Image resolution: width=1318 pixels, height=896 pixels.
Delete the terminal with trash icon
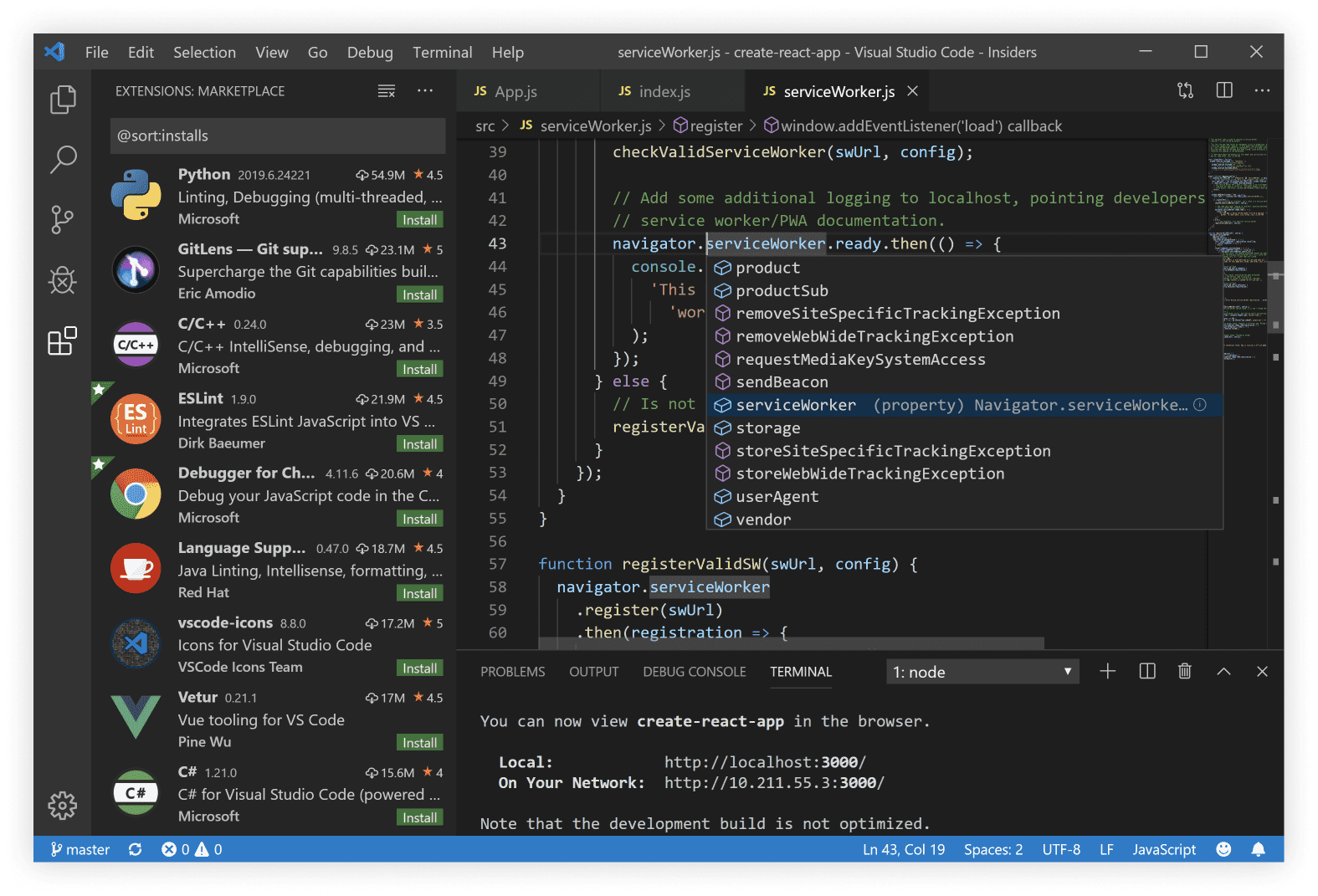1184,672
